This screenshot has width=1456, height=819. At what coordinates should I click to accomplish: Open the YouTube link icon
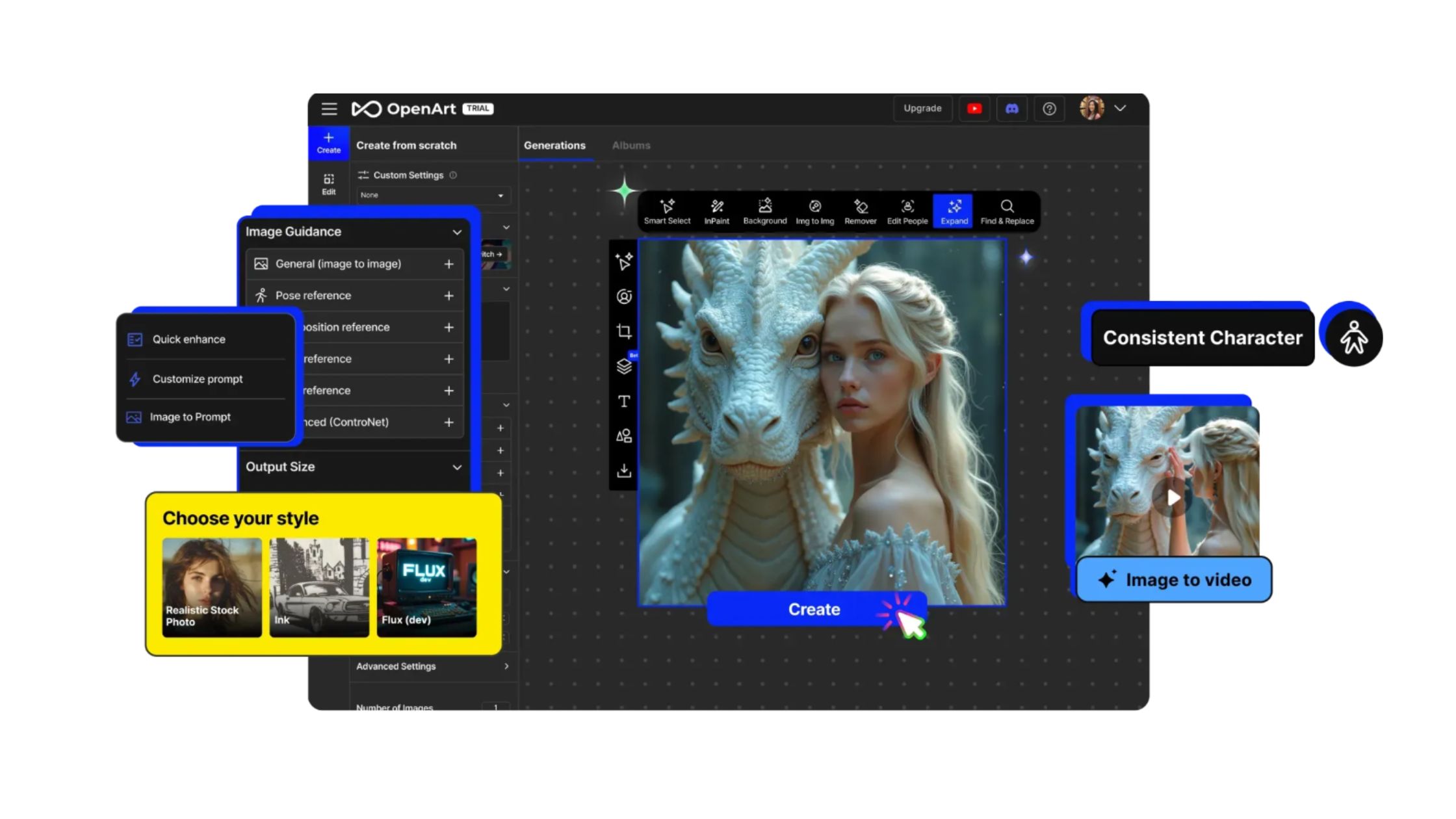coord(974,109)
